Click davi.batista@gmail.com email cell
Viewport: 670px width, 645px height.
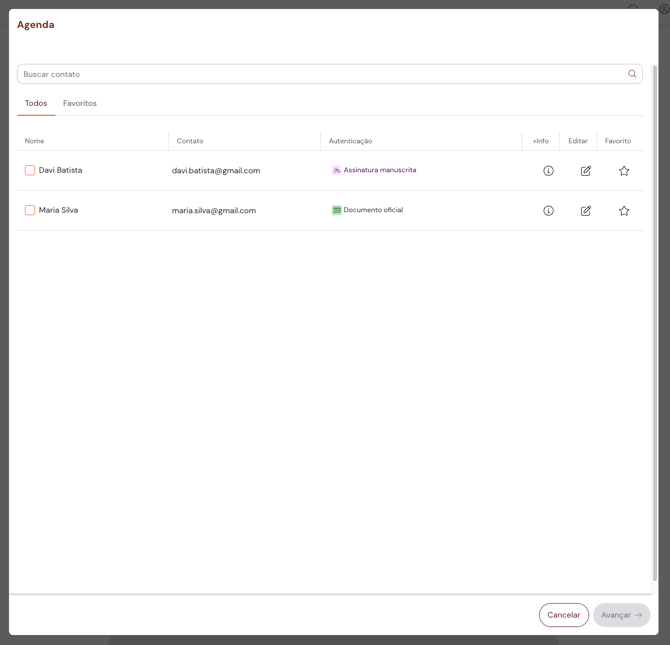pos(216,171)
